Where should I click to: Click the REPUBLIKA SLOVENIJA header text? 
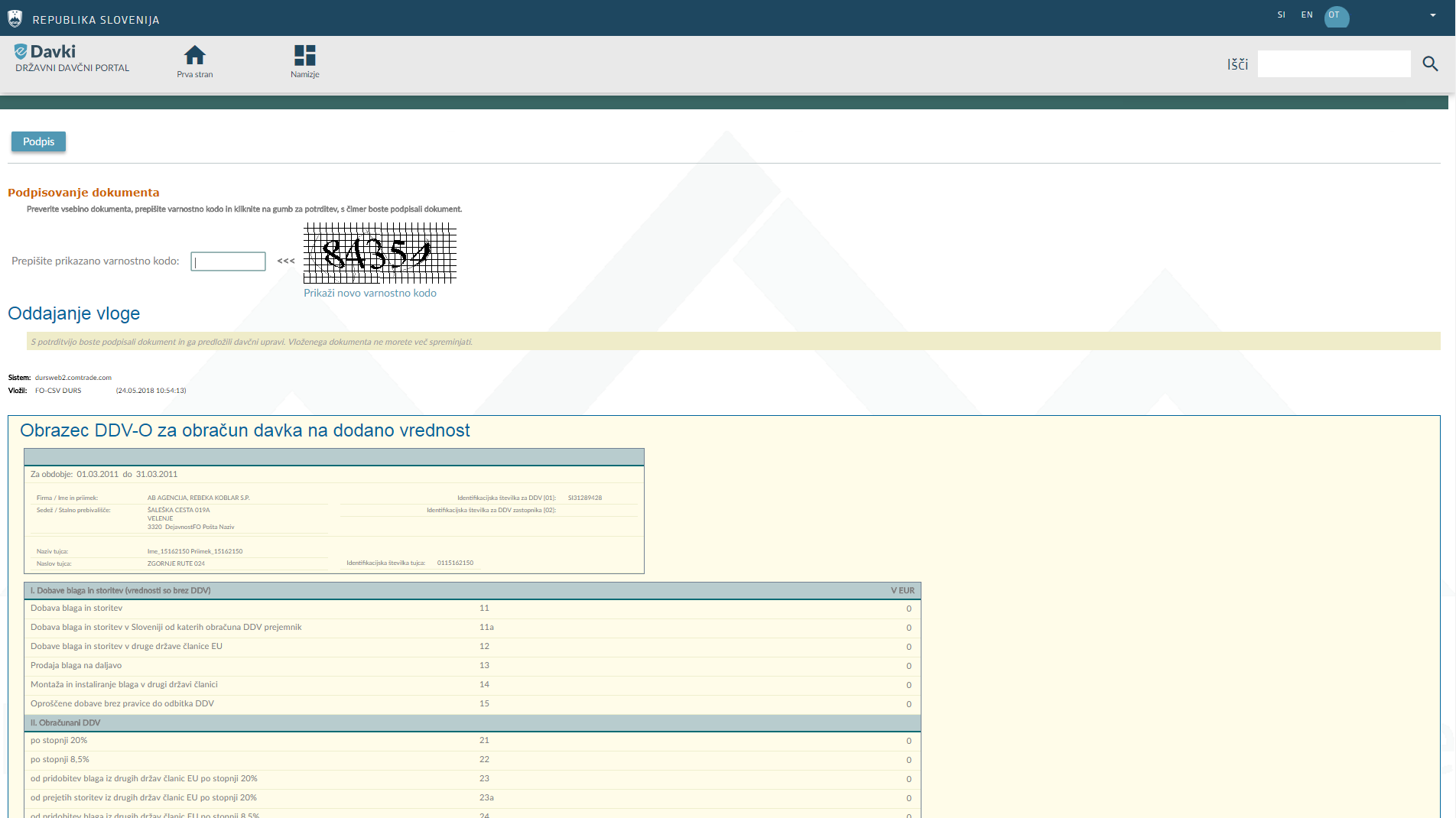pyautogui.click(x=96, y=20)
